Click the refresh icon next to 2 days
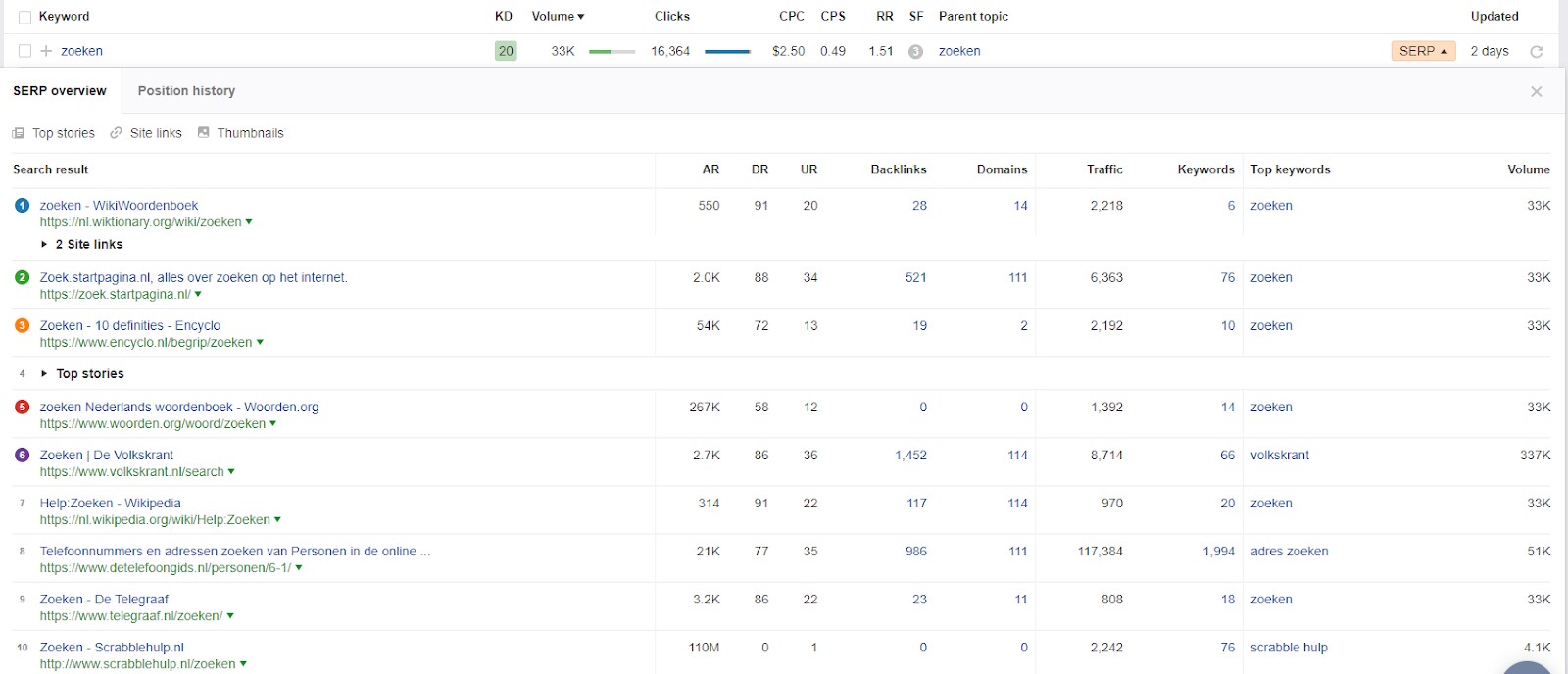Image resolution: width=1568 pixels, height=674 pixels. [1537, 52]
